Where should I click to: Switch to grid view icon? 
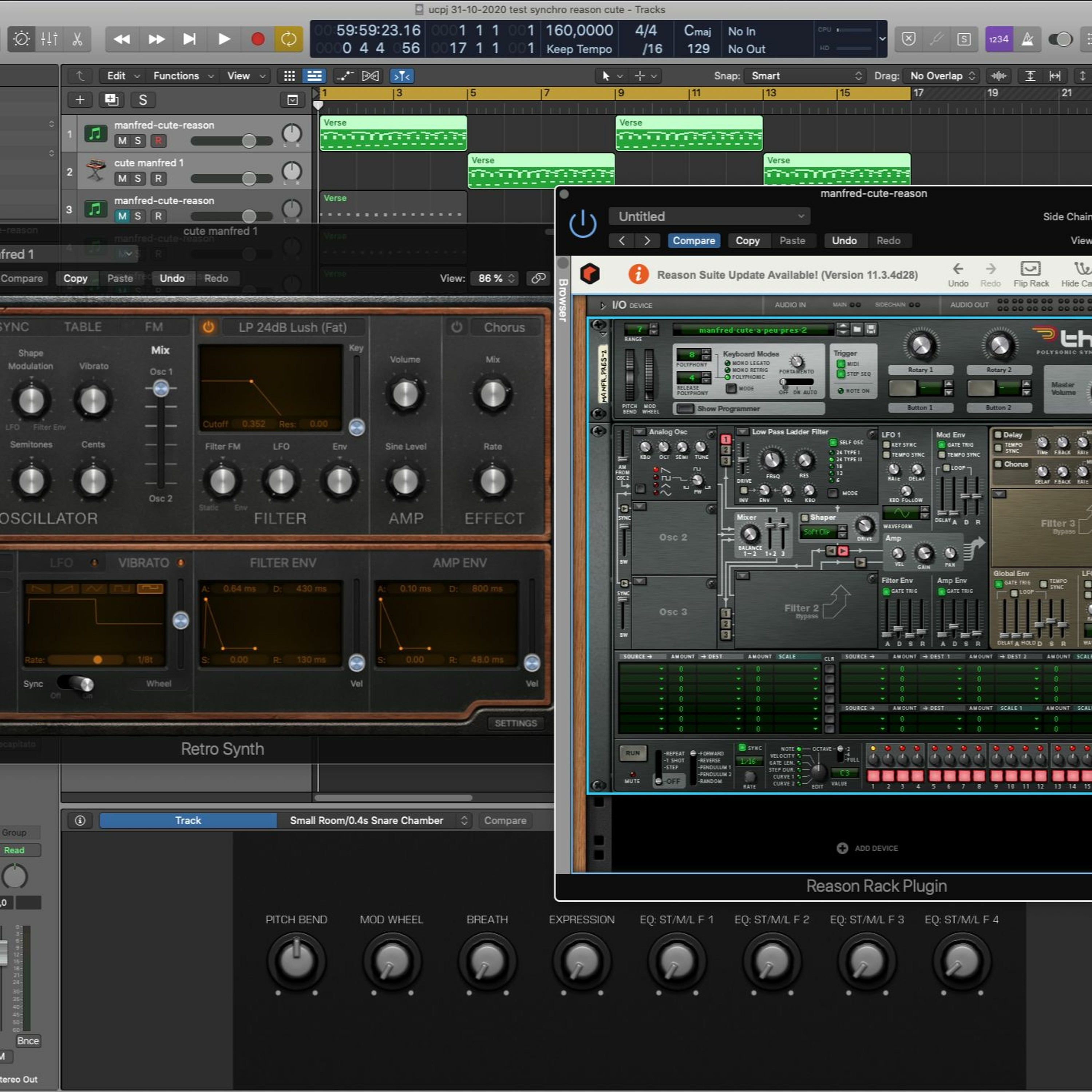pyautogui.click(x=289, y=76)
